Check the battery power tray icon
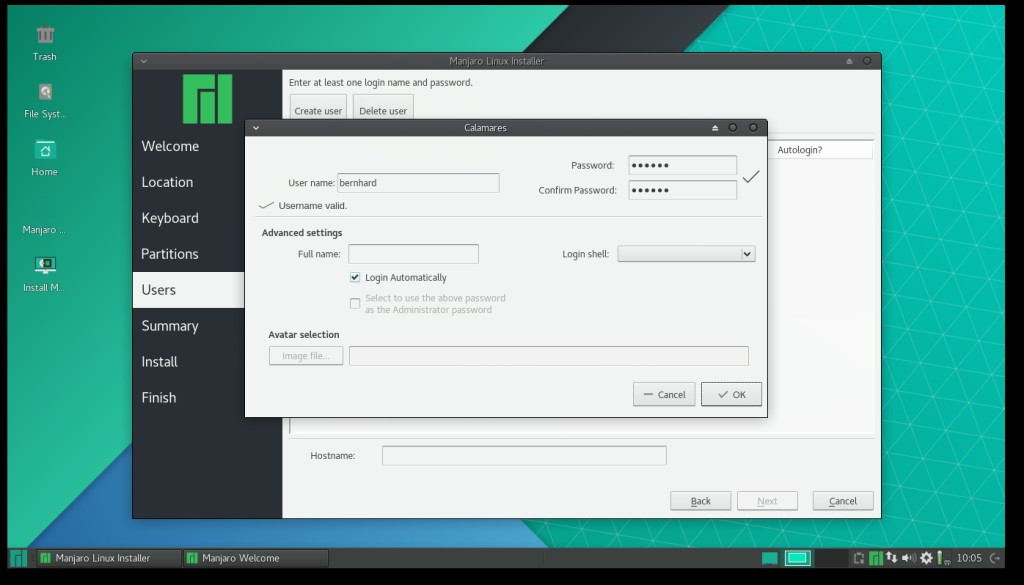Screen dimensions: 1024x585 (x=942, y=558)
